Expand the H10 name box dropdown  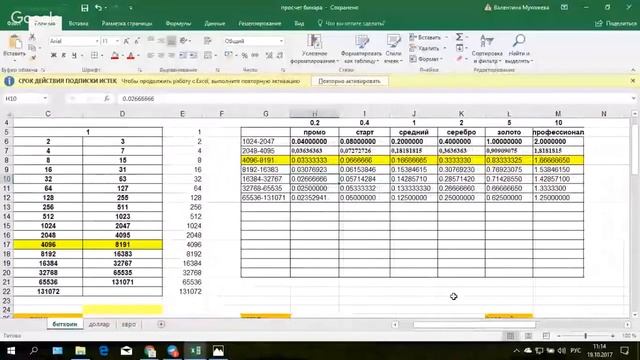point(45,99)
